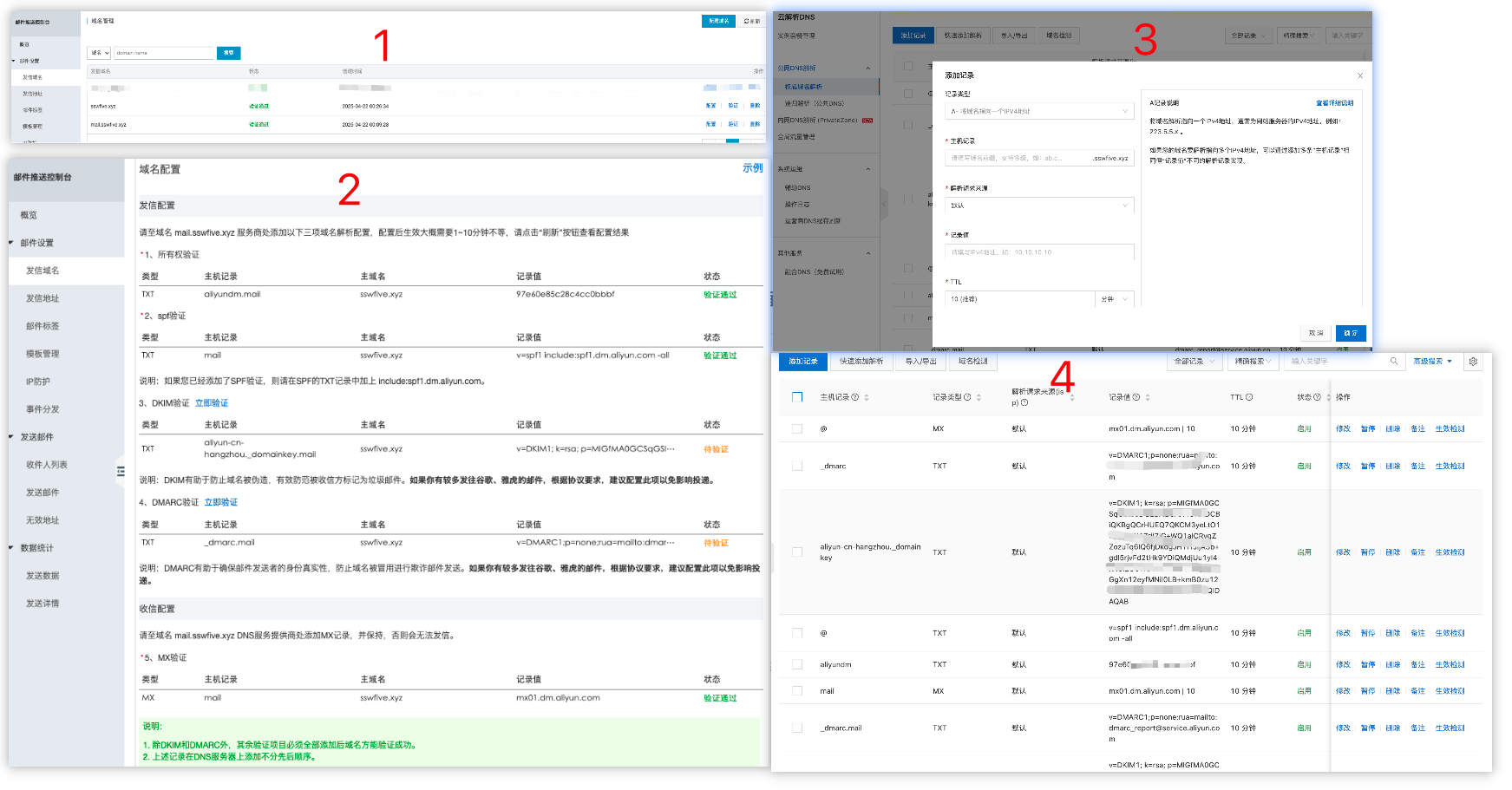
Task: Click help icon next to 主机记录 column
Action: click(x=855, y=397)
